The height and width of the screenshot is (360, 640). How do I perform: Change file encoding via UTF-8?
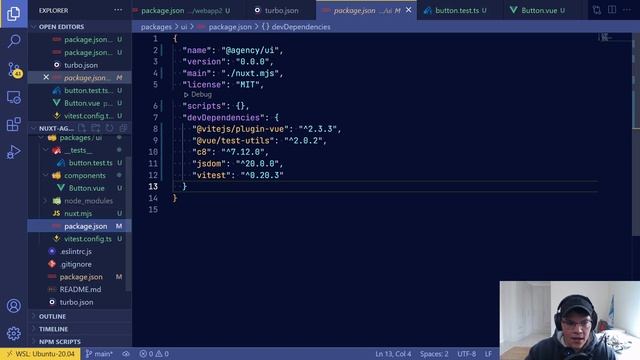pyautogui.click(x=466, y=354)
